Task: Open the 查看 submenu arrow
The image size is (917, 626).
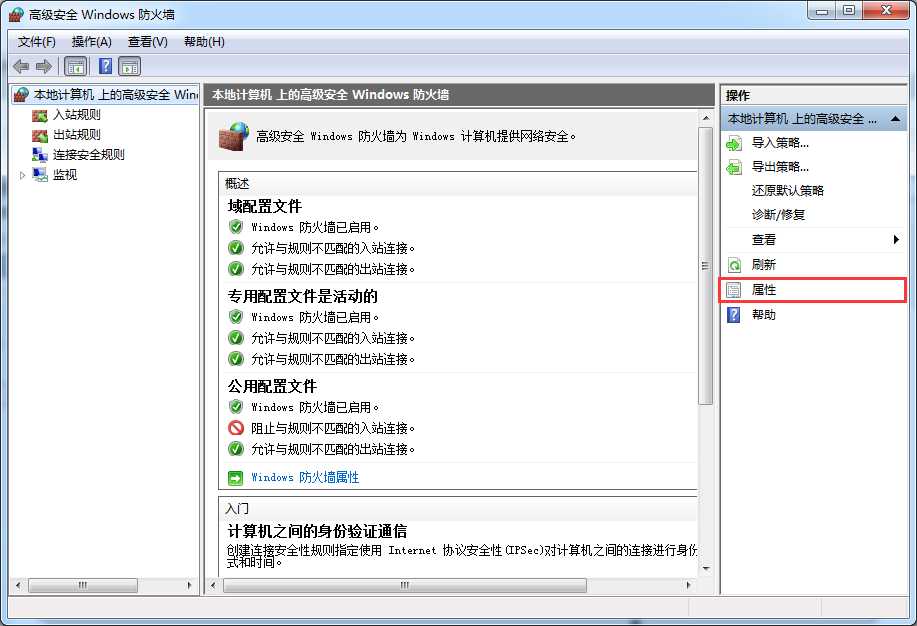Action: 896,239
